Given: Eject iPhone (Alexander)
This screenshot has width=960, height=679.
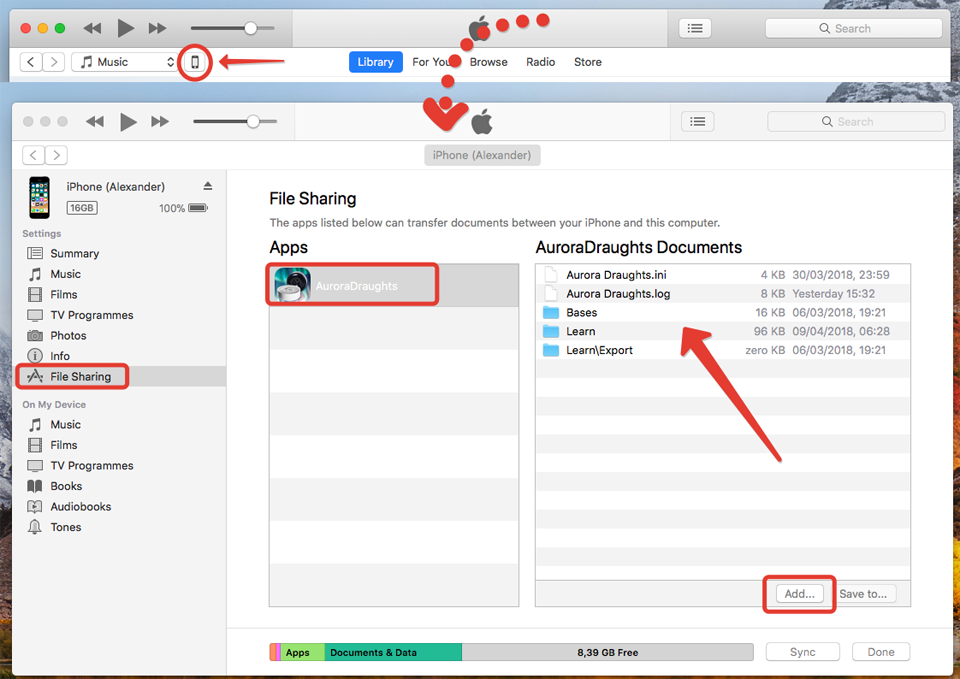Looking at the screenshot, I should 208,186.
